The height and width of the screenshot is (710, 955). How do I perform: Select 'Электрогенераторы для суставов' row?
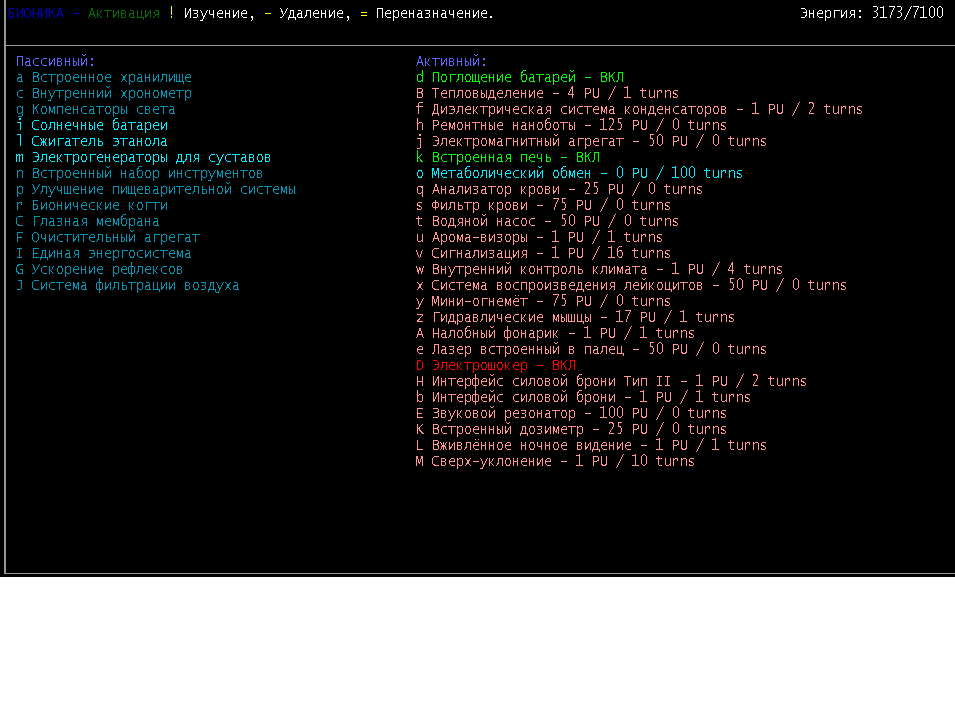coord(143,157)
